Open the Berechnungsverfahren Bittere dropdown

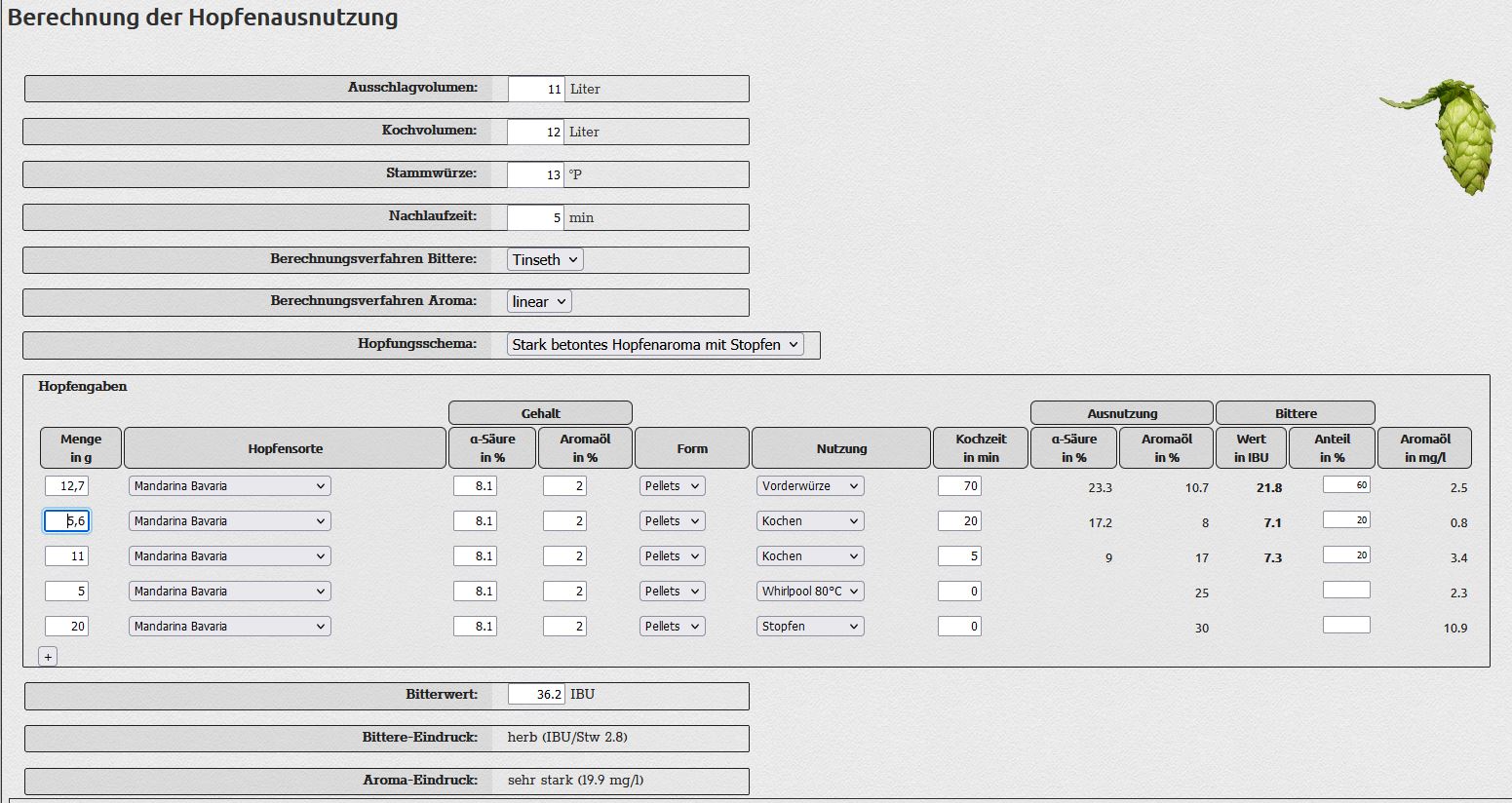pyautogui.click(x=545, y=259)
